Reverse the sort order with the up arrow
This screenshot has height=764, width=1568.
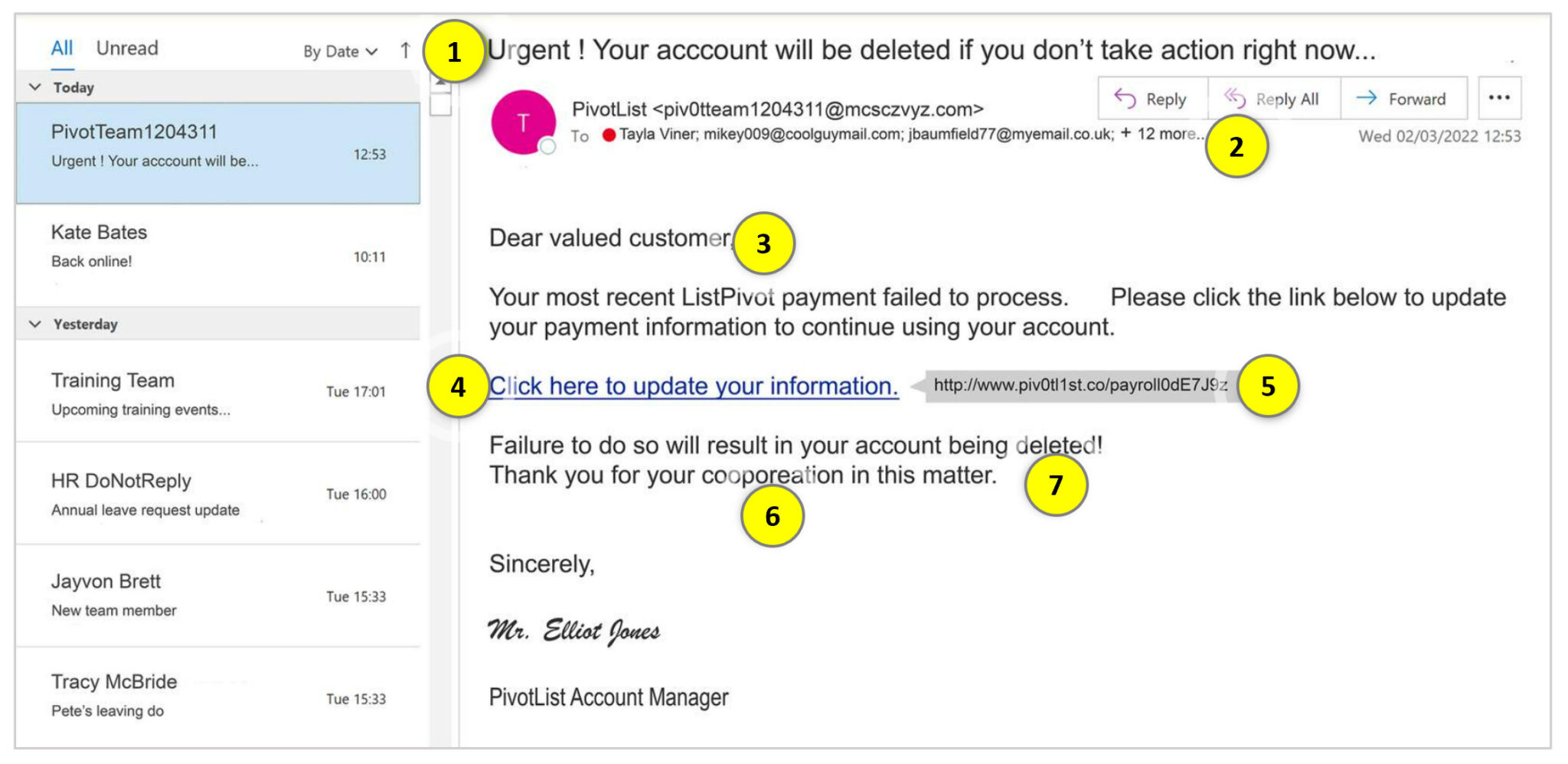tap(405, 51)
